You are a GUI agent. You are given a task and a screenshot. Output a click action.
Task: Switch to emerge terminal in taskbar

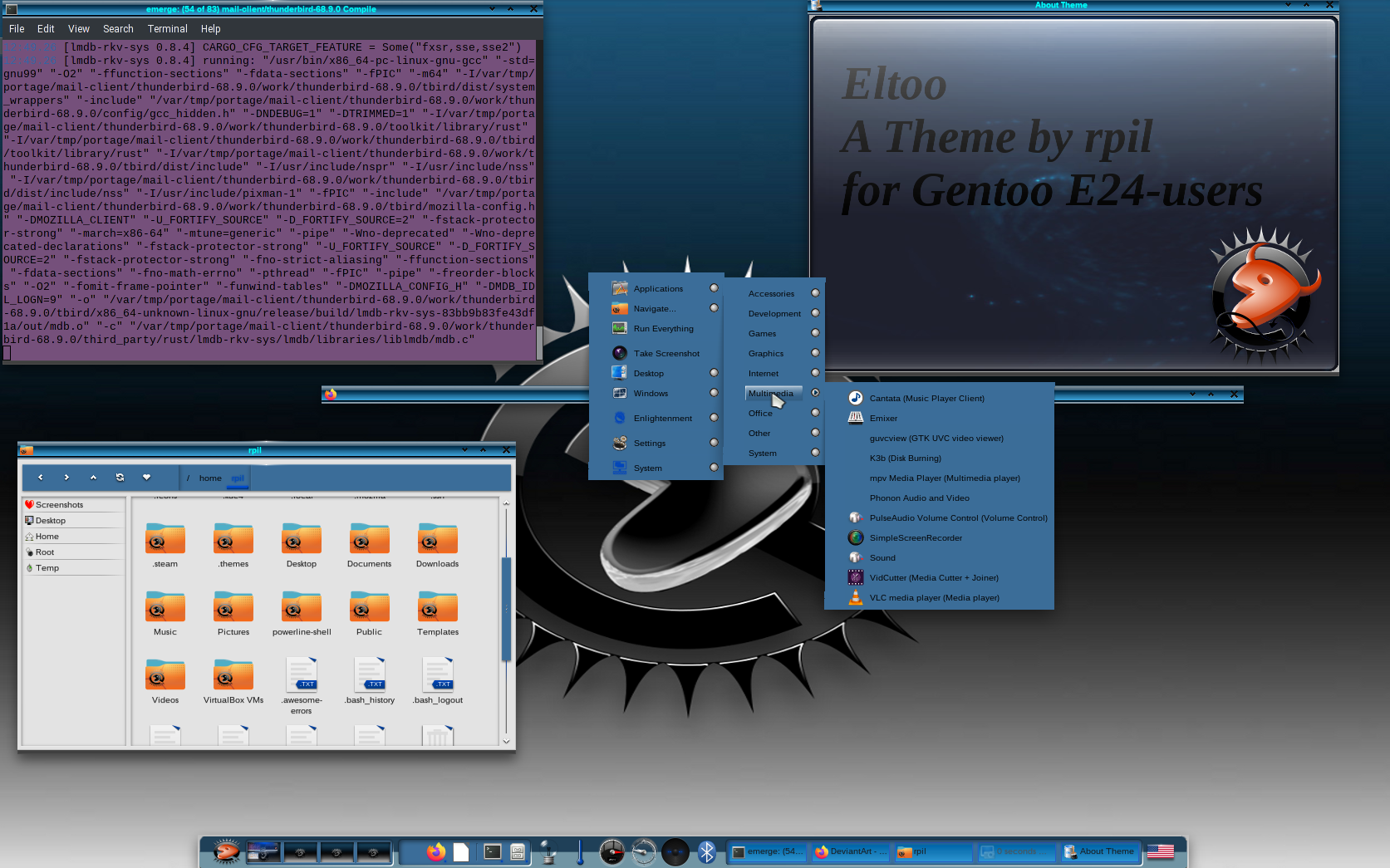click(x=769, y=851)
